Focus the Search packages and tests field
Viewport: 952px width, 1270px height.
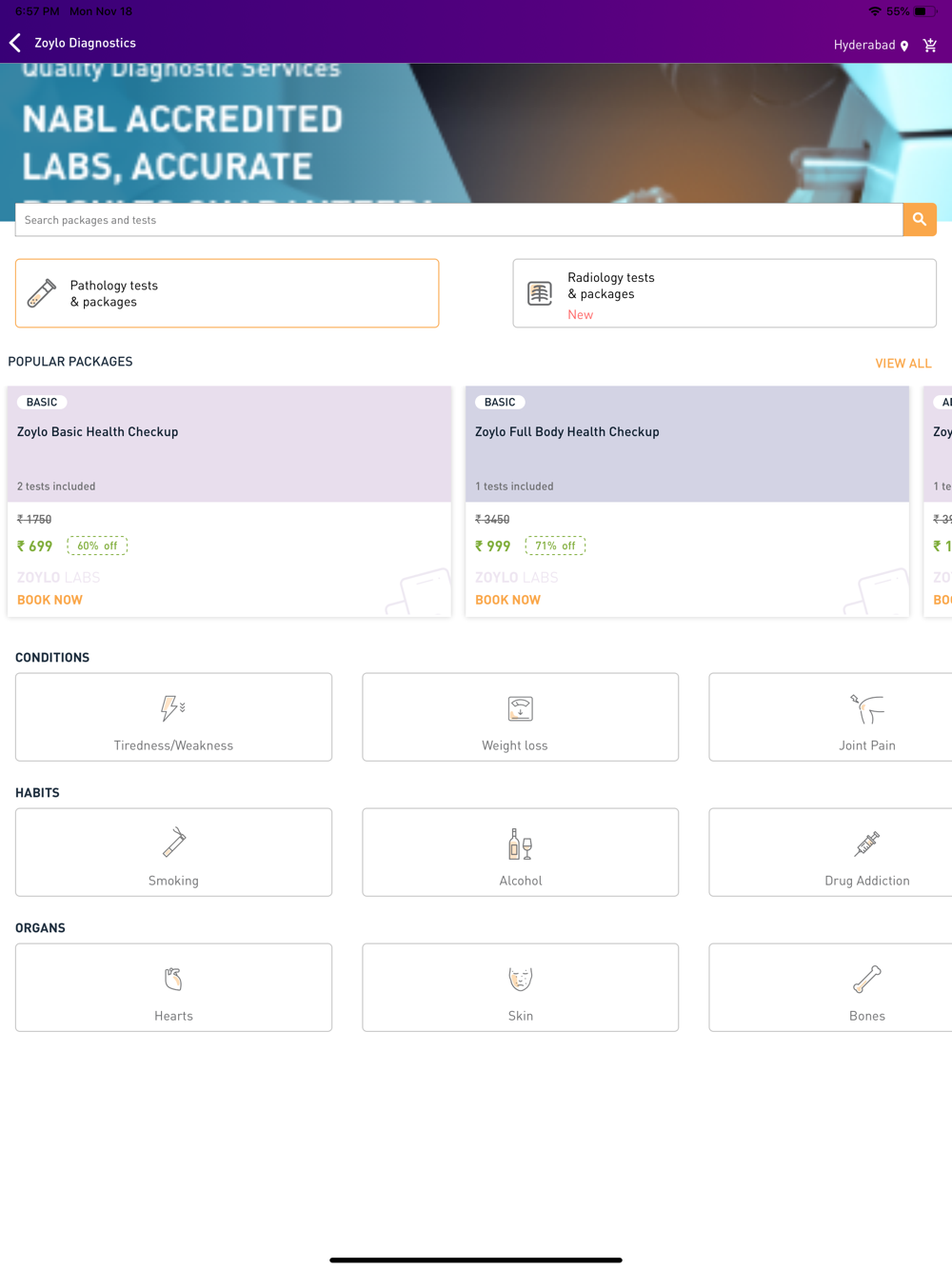459,220
